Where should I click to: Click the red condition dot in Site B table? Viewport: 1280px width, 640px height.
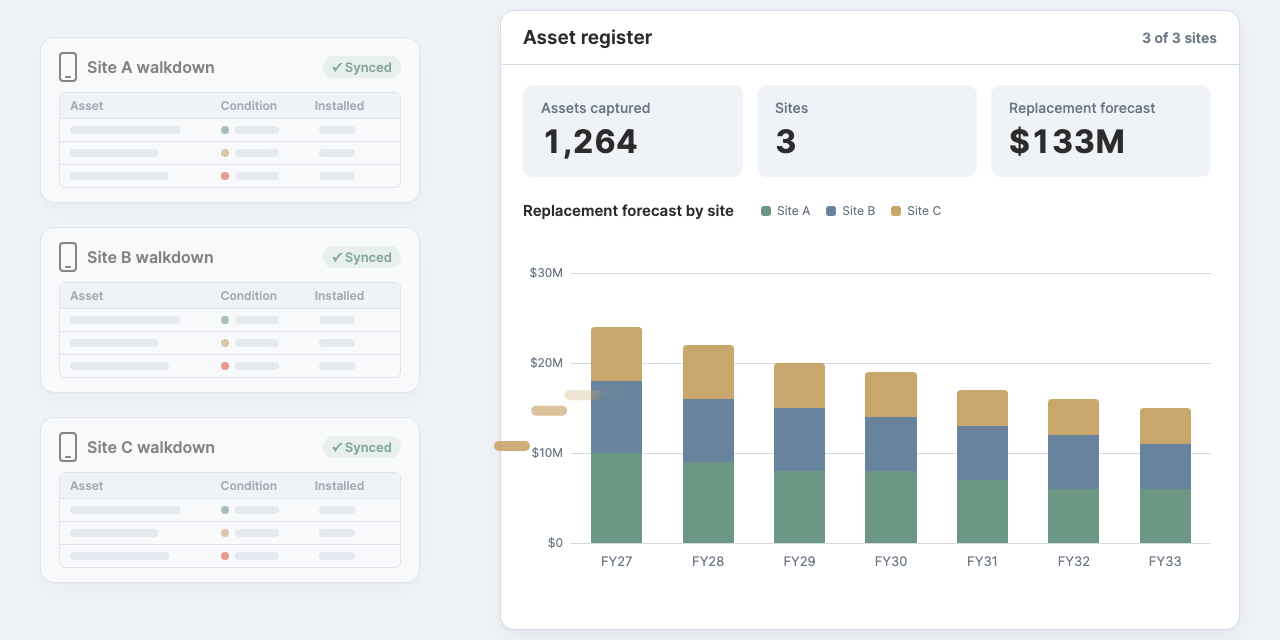click(225, 366)
